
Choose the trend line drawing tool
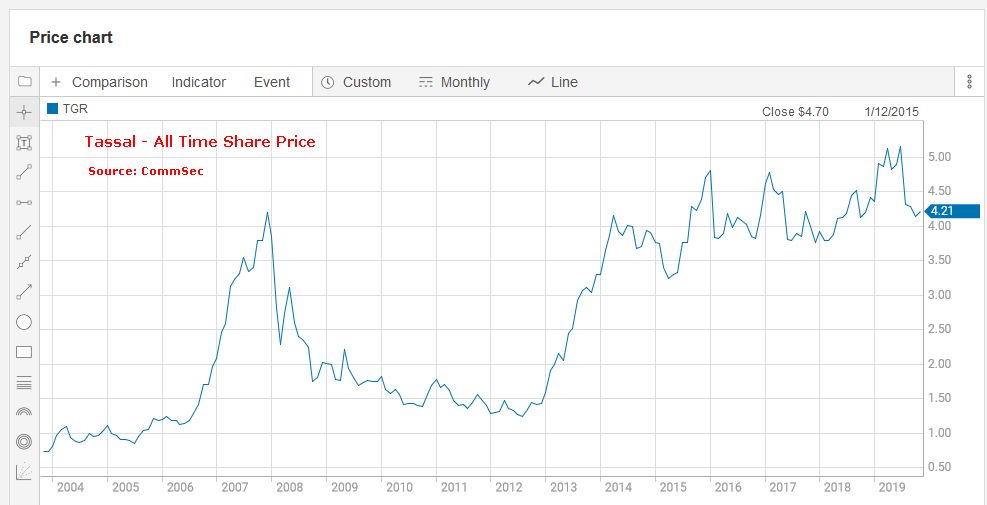click(25, 172)
